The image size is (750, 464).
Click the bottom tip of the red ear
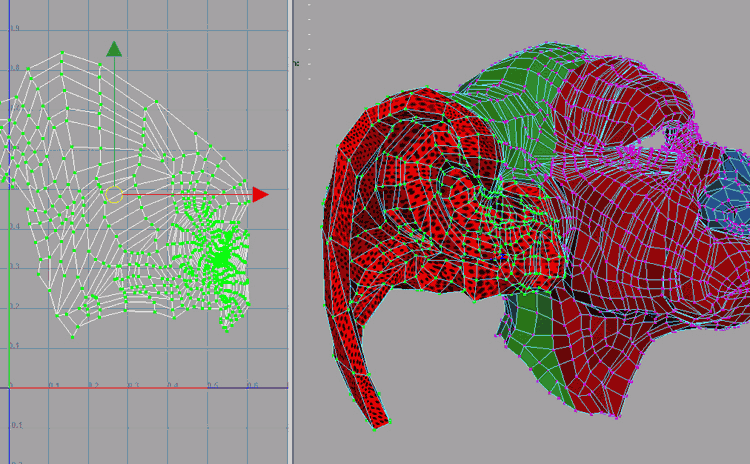pos(378,420)
